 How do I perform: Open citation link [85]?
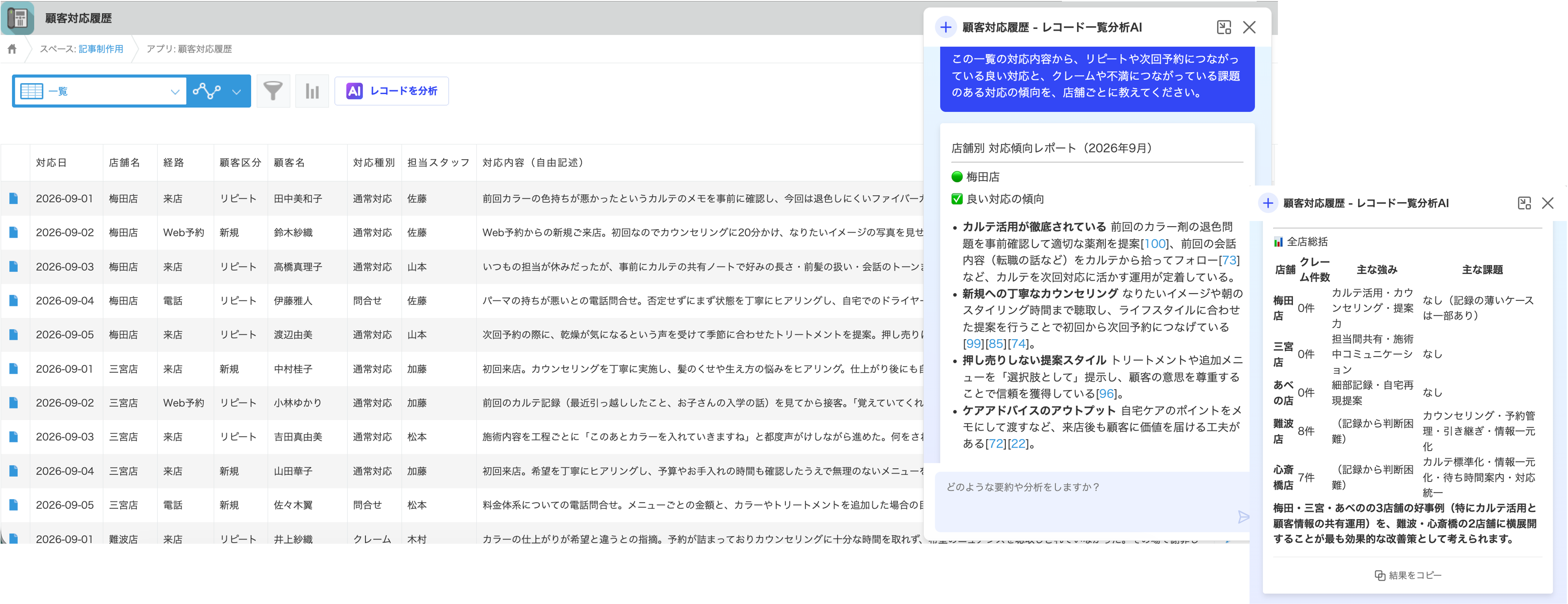(x=996, y=344)
